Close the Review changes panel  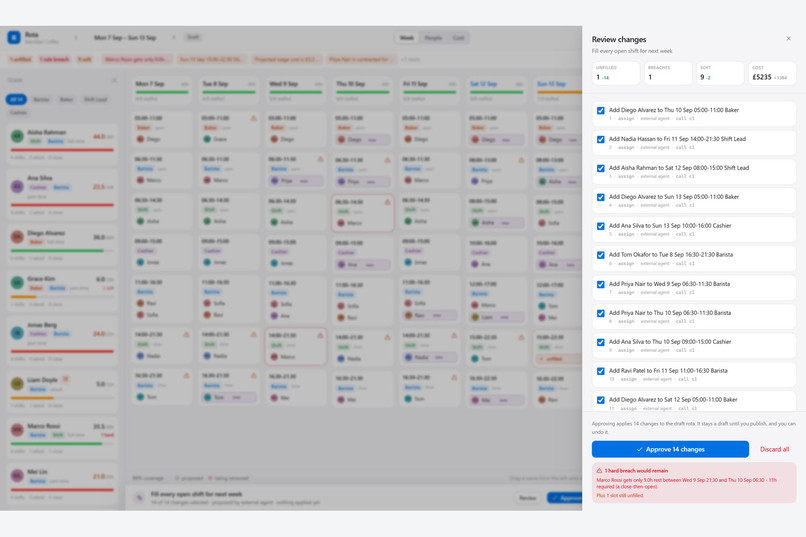pyautogui.click(x=788, y=39)
